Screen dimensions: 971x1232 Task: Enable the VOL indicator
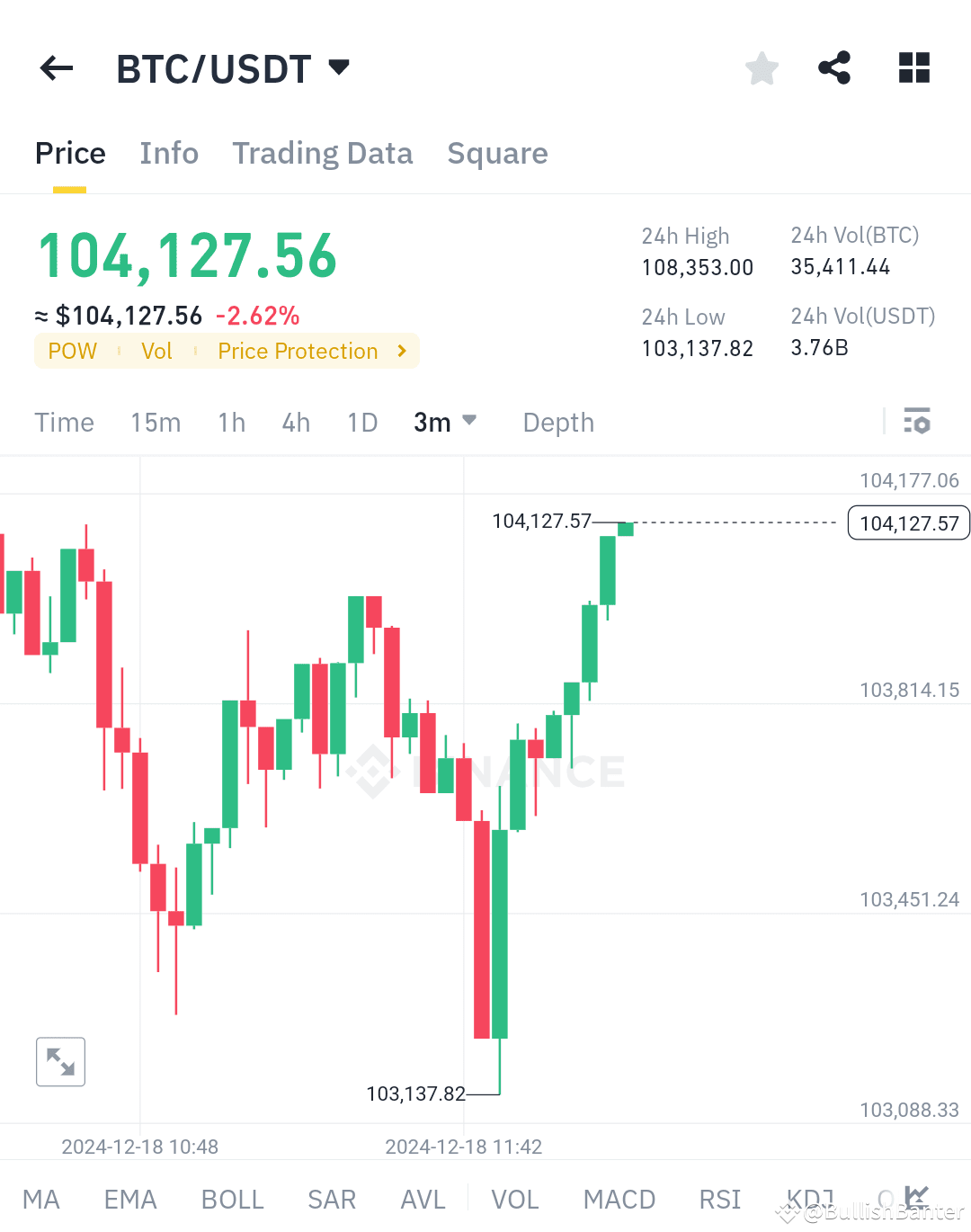(515, 1199)
